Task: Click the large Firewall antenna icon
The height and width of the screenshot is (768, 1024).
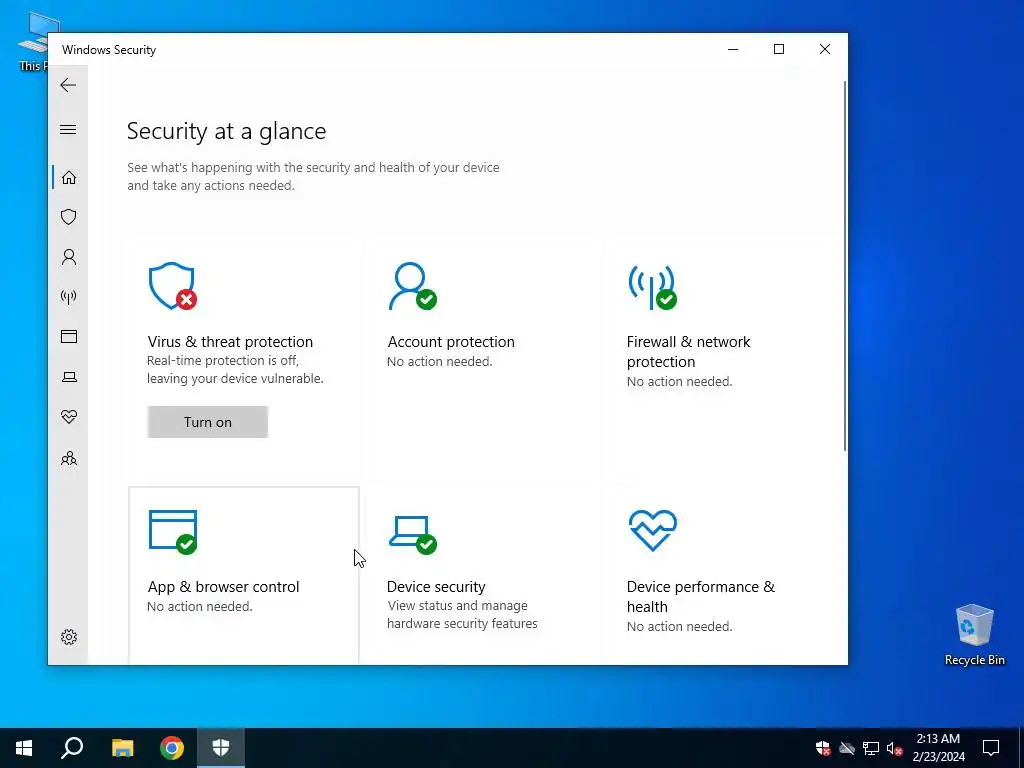Action: (652, 287)
